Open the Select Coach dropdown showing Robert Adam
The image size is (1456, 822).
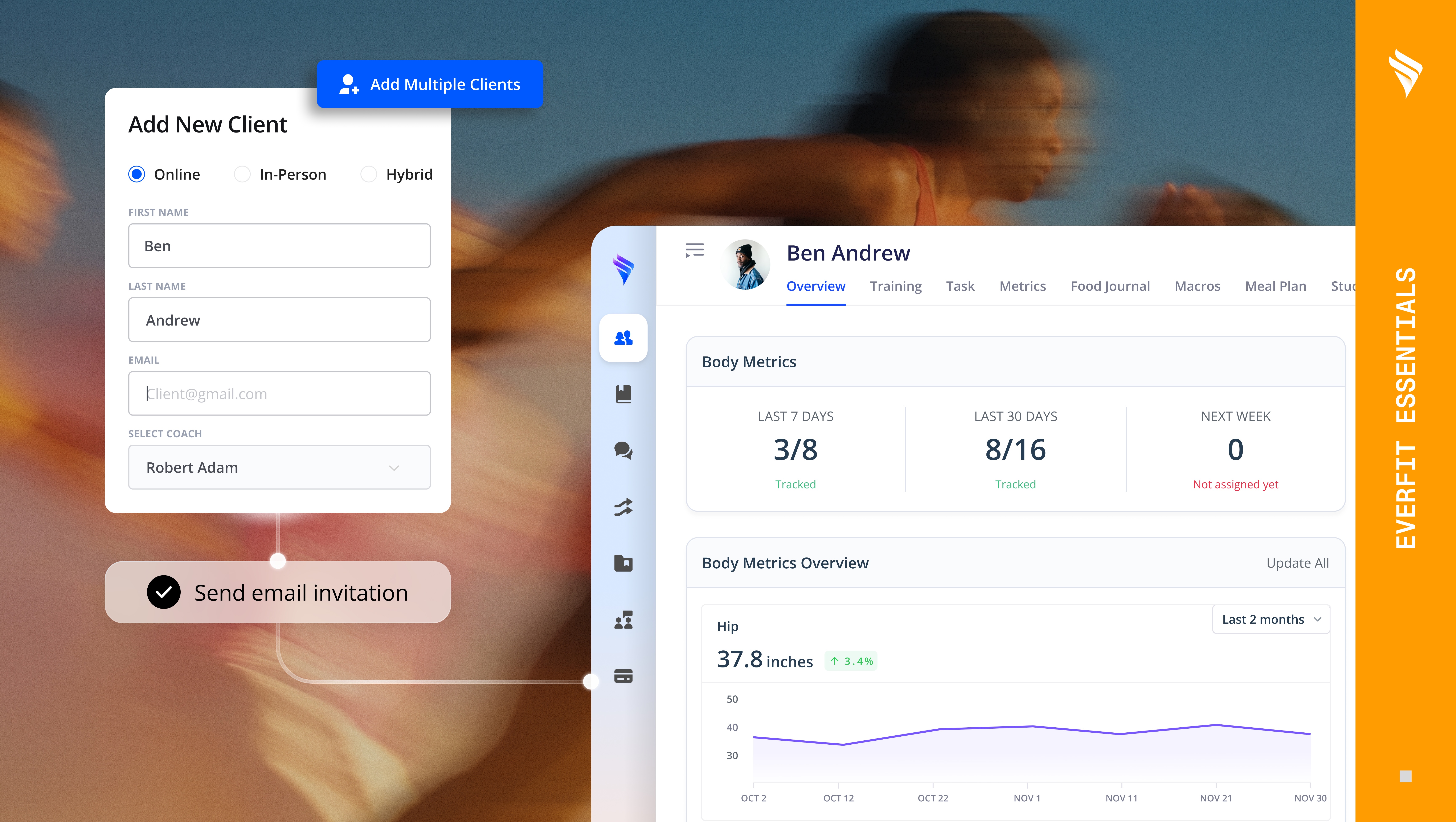279,467
